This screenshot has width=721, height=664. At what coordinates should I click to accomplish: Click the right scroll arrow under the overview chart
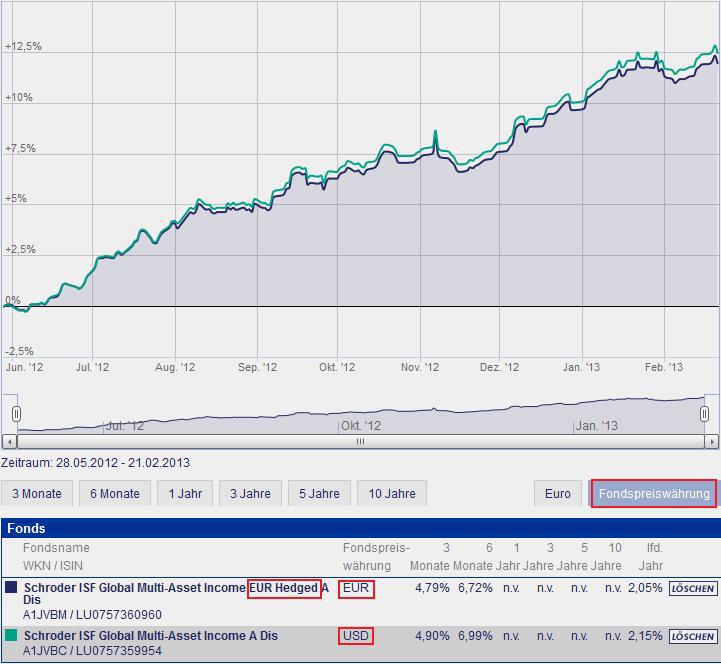click(x=711, y=441)
